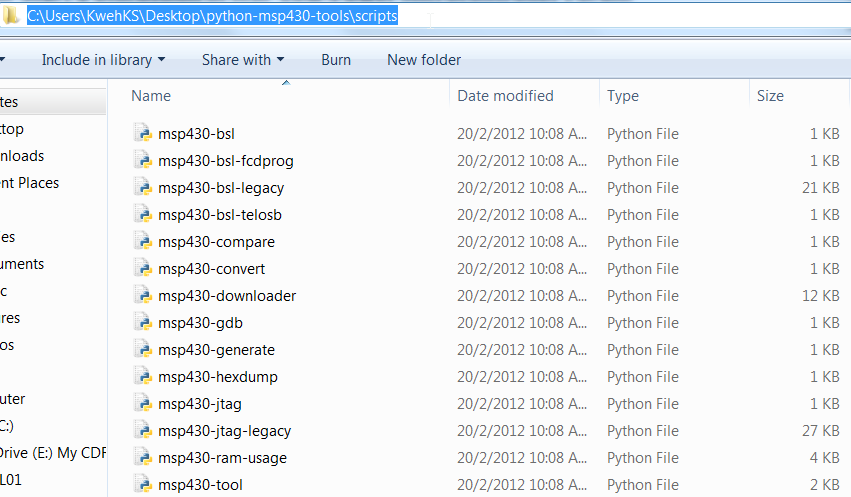Screen dimensions: 851x497
Task: Sort files by Type column
Action: (x=623, y=96)
